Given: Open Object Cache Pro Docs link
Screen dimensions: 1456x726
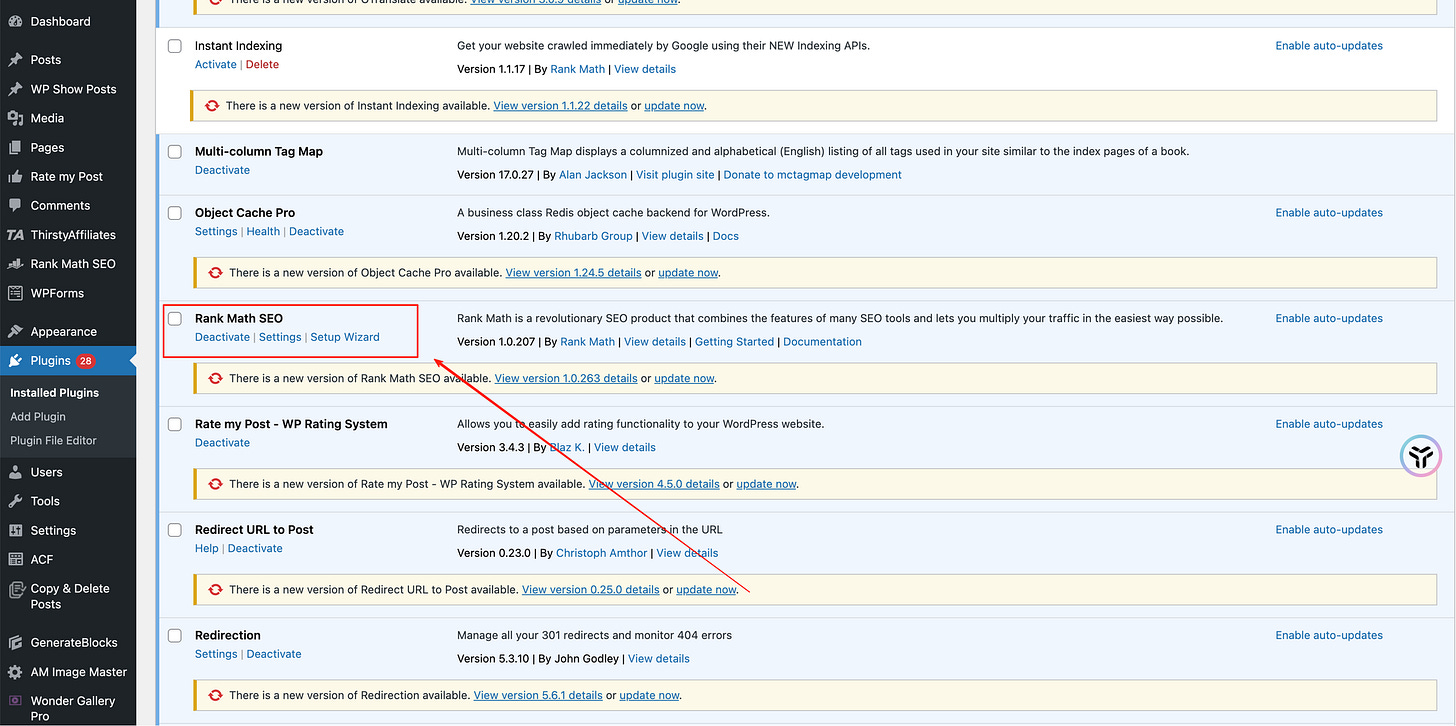Looking at the screenshot, I should point(726,236).
